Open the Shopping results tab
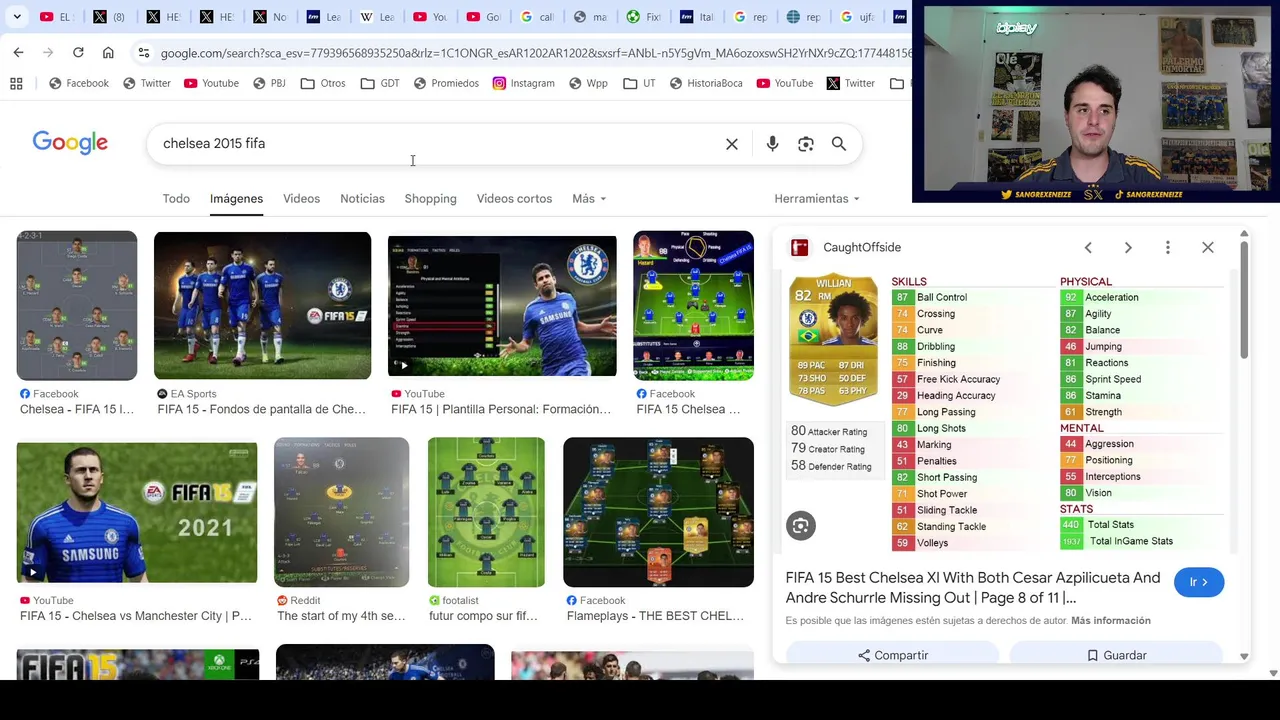Screen dimensions: 1280x720 [x=430, y=198]
